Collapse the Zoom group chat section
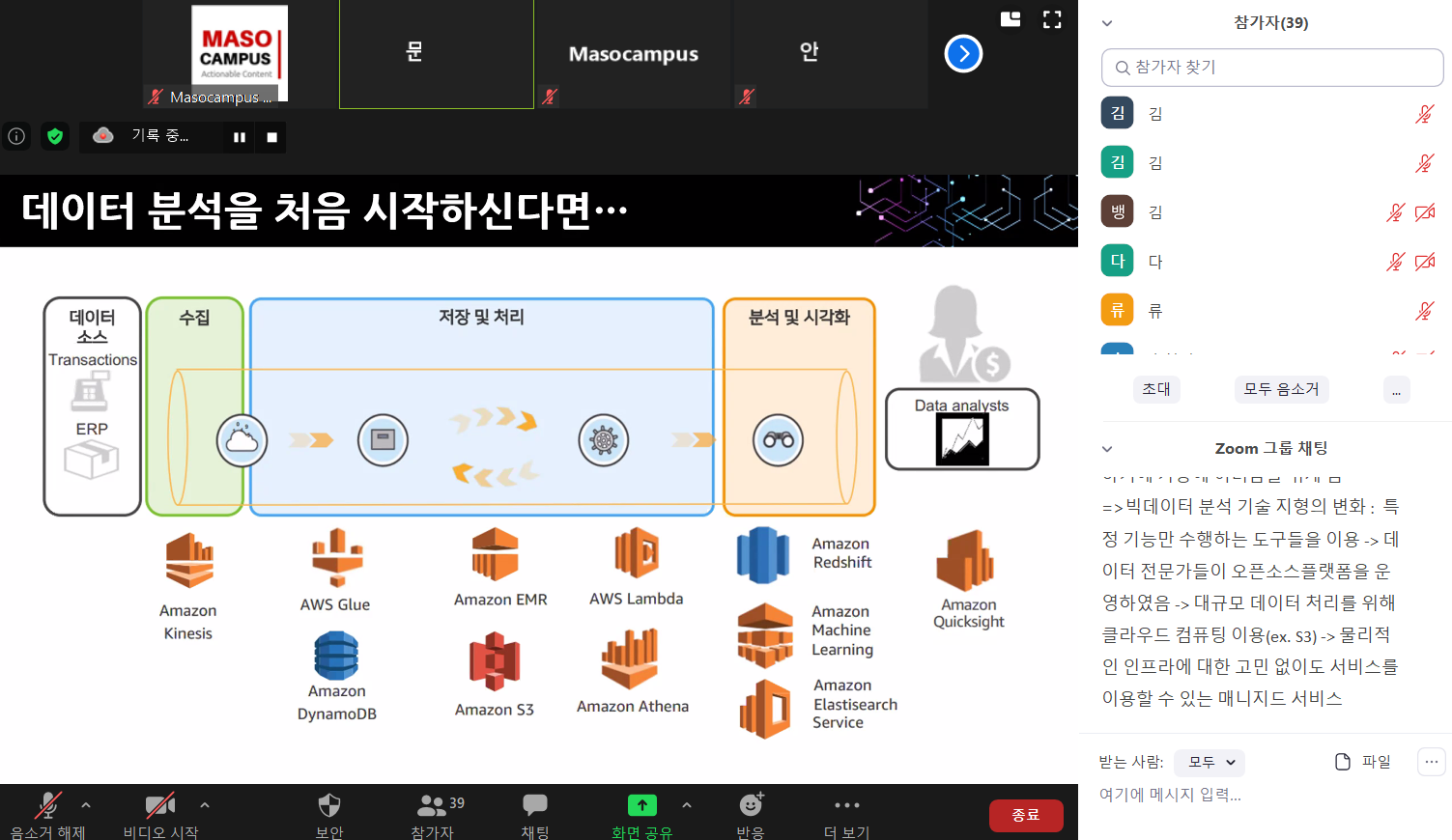This screenshot has height=840, width=1452. click(x=1107, y=449)
